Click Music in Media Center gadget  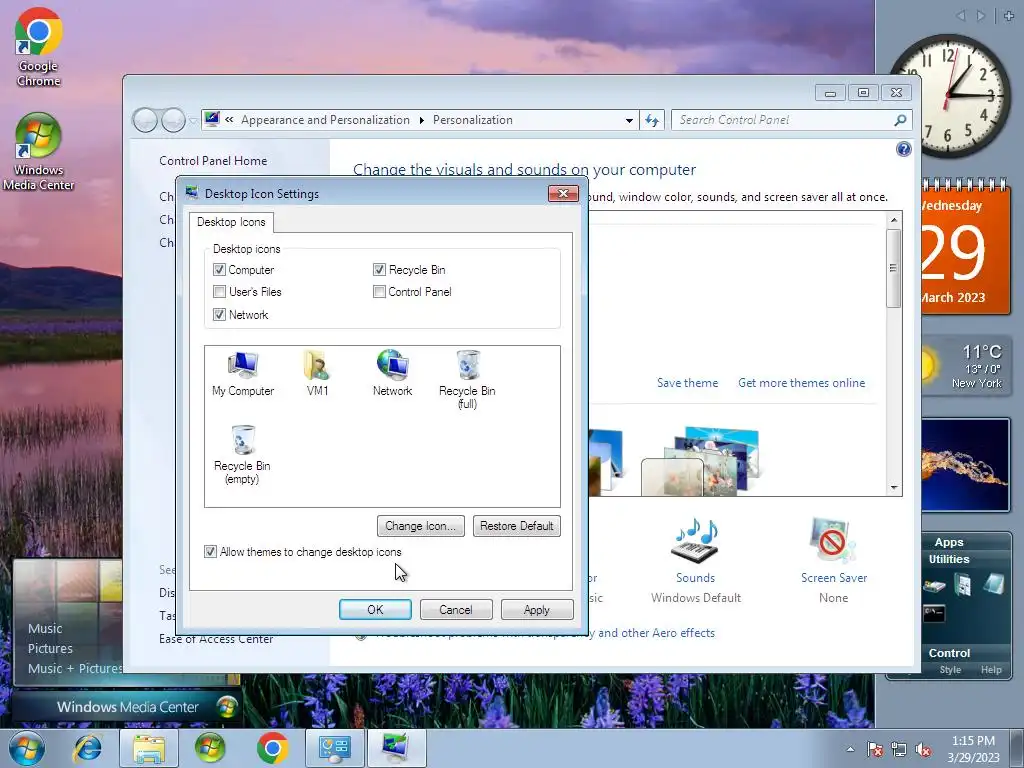pyautogui.click(x=45, y=628)
